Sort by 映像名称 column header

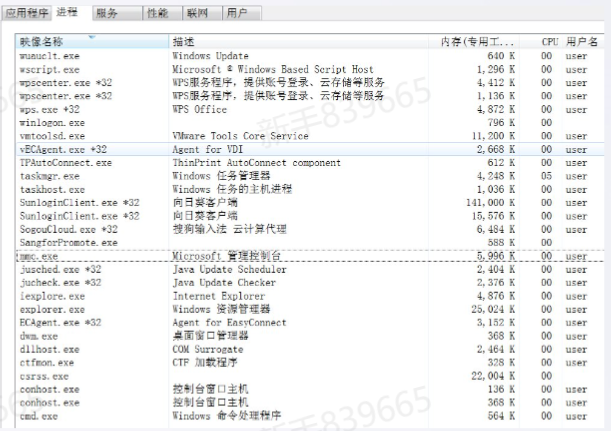coord(92,41)
